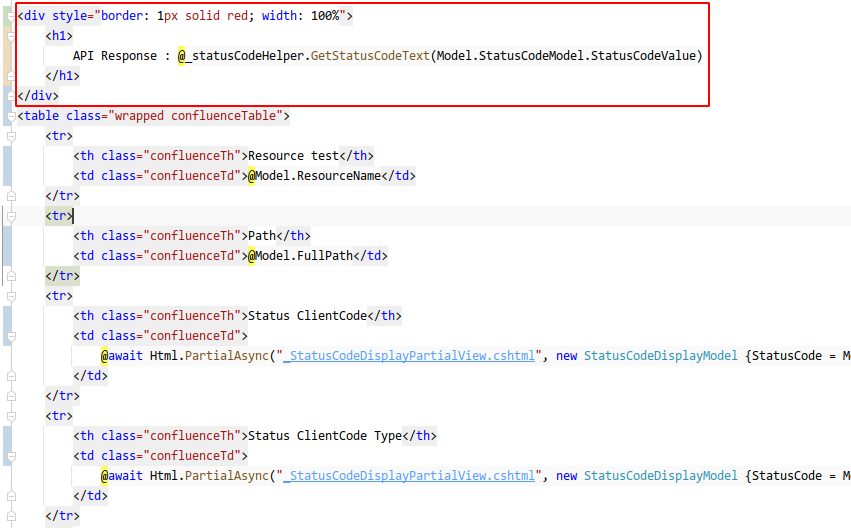This screenshot has width=851, height=528.
Task: Collapse the opening h1 tag fold marker
Action: pos(11,36)
